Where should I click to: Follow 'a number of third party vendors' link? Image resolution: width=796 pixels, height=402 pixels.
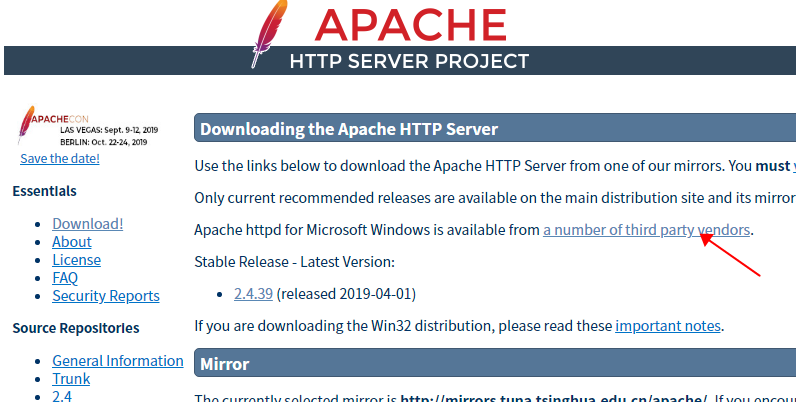[x=646, y=230]
